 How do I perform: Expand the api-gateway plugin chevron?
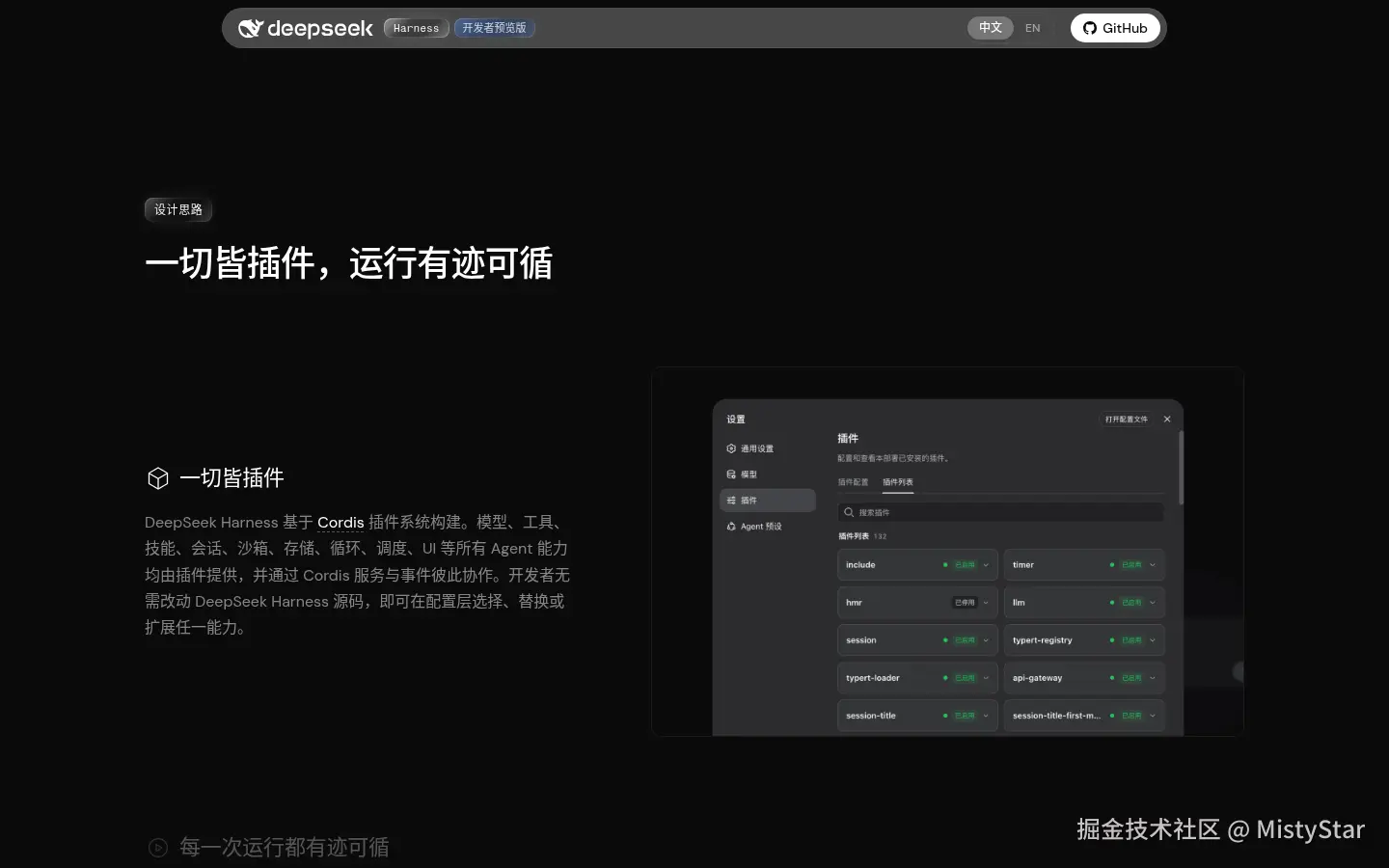coord(1153,678)
